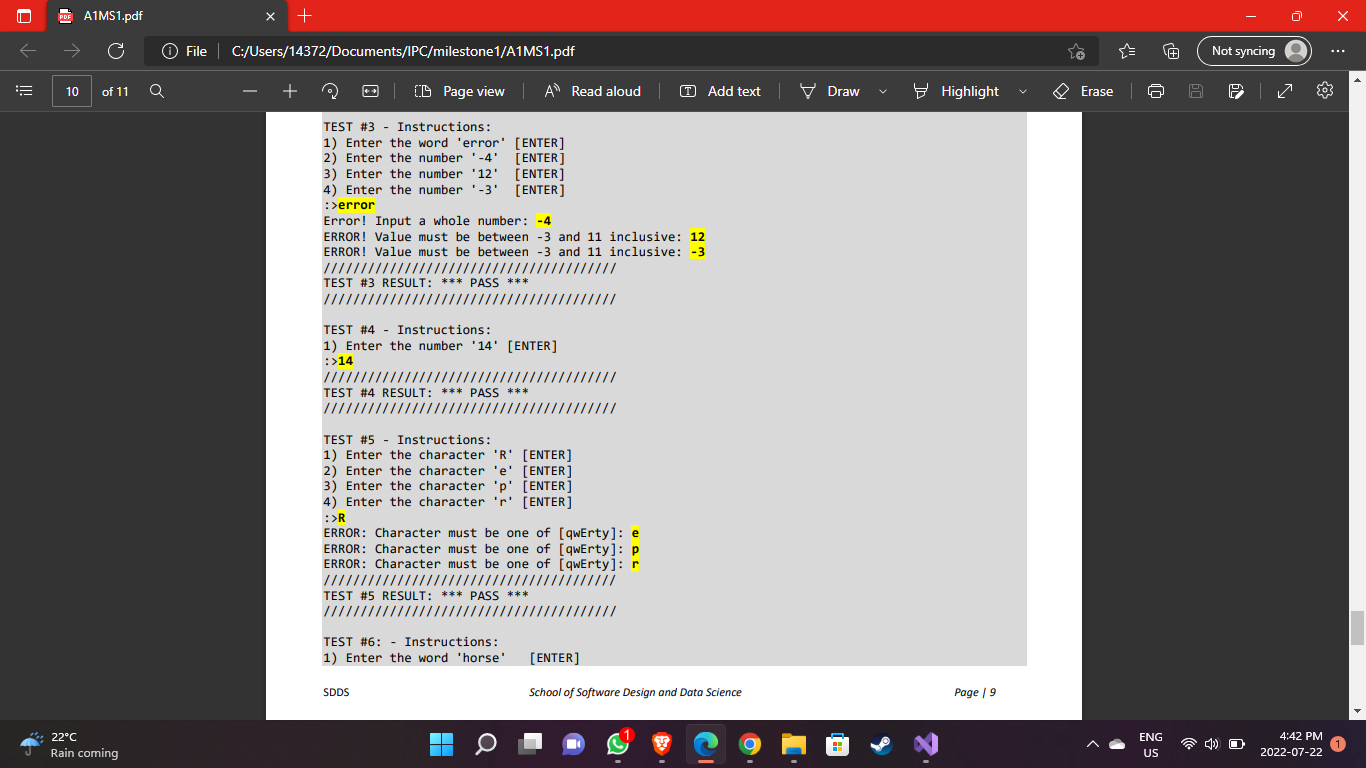
Task: Open the clock showing 4:42 PM
Action: (x=1292, y=744)
